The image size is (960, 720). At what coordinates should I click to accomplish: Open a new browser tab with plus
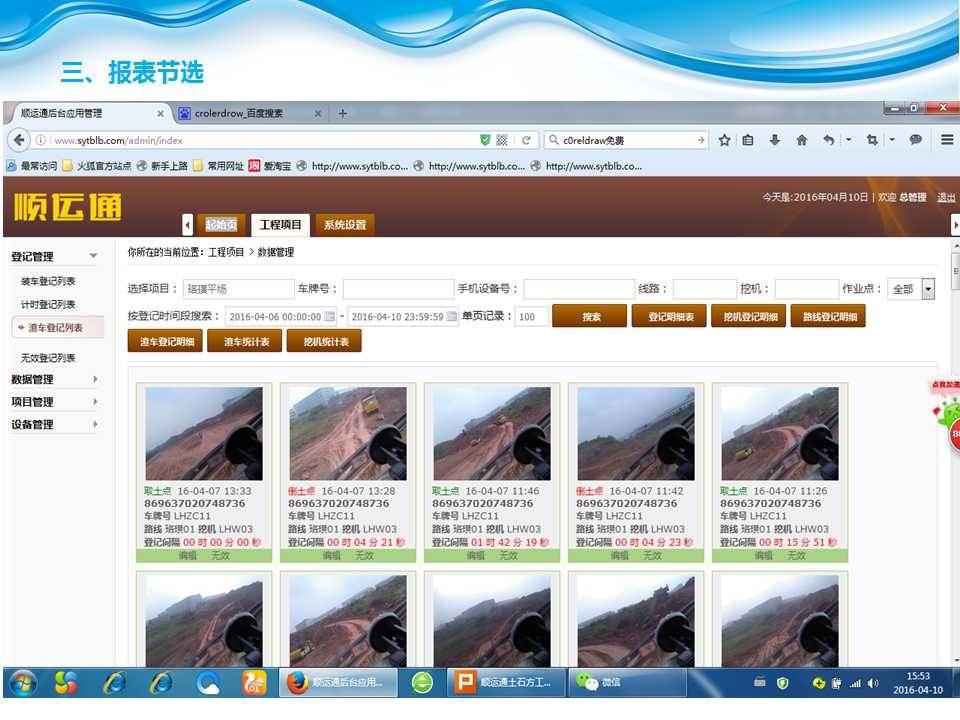click(343, 113)
